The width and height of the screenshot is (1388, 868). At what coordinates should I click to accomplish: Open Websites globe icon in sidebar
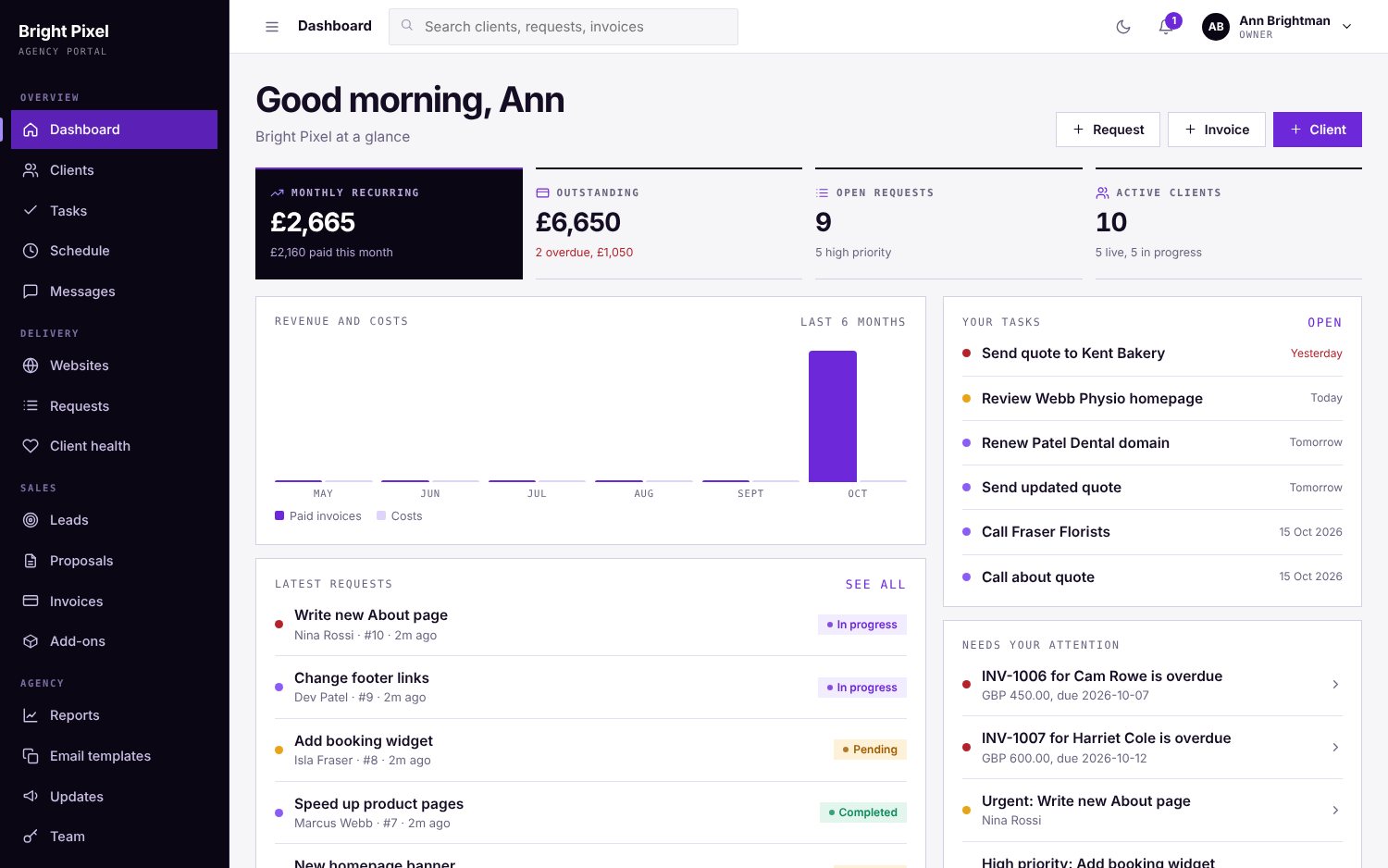click(31, 366)
